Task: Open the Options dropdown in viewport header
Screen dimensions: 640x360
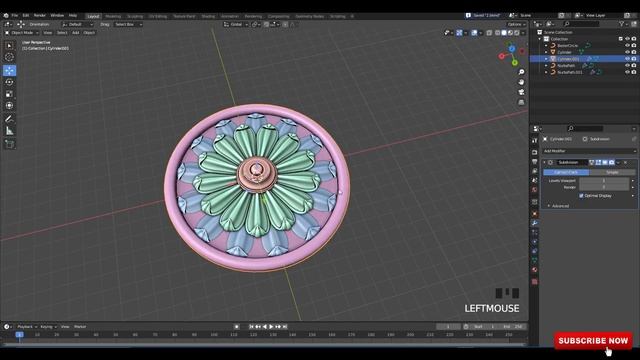Action: [x=516, y=24]
